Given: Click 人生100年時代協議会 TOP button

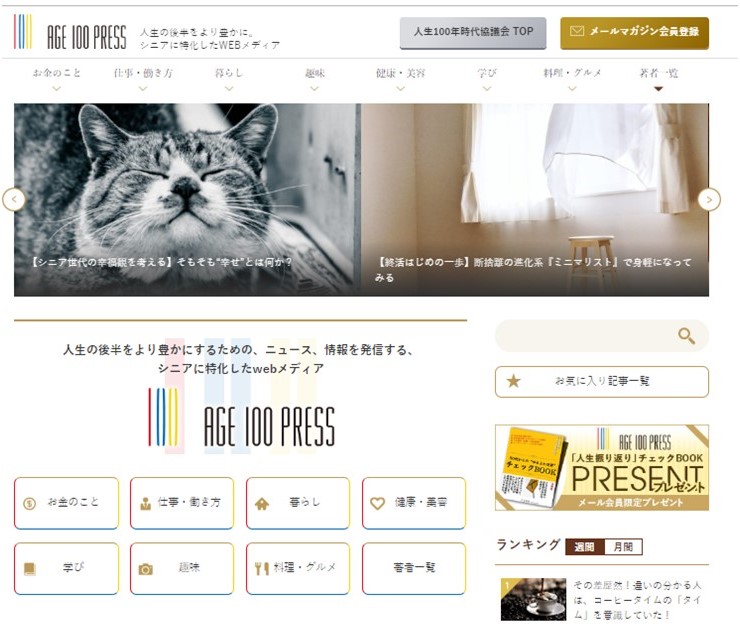Looking at the screenshot, I should click(x=473, y=33).
